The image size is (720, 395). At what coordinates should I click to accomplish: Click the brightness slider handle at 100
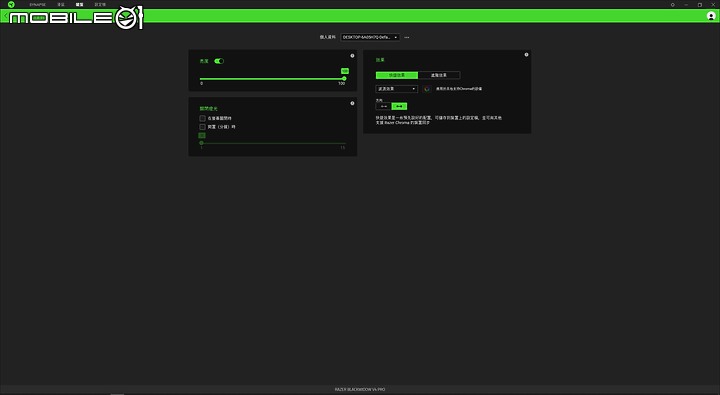coord(344,79)
